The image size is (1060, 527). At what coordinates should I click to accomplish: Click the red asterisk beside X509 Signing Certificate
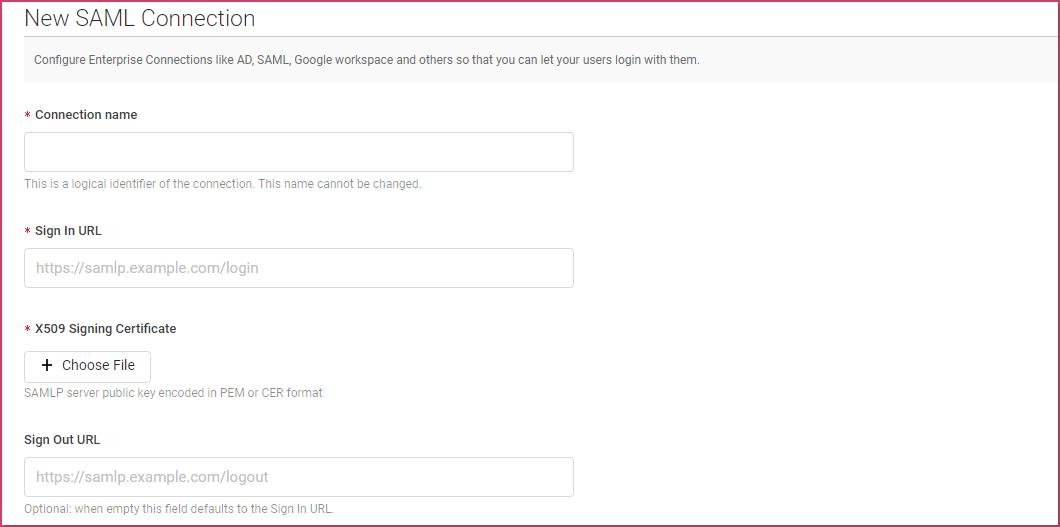(28, 330)
